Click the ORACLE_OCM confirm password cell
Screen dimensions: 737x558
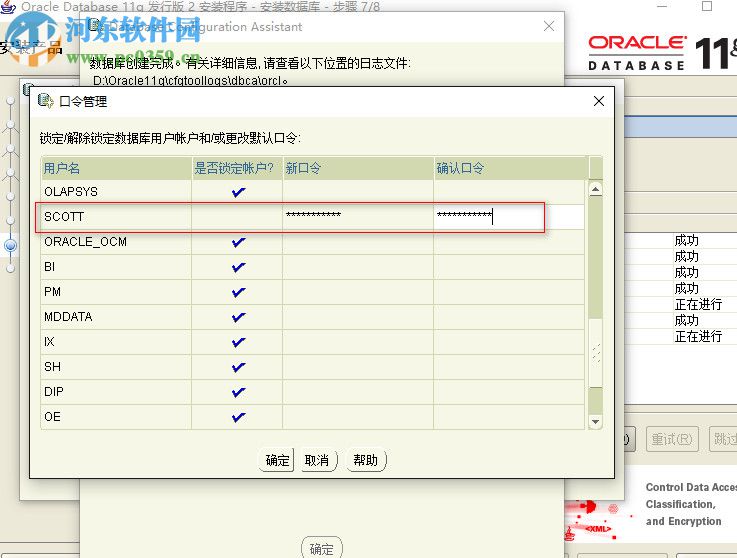pos(509,242)
